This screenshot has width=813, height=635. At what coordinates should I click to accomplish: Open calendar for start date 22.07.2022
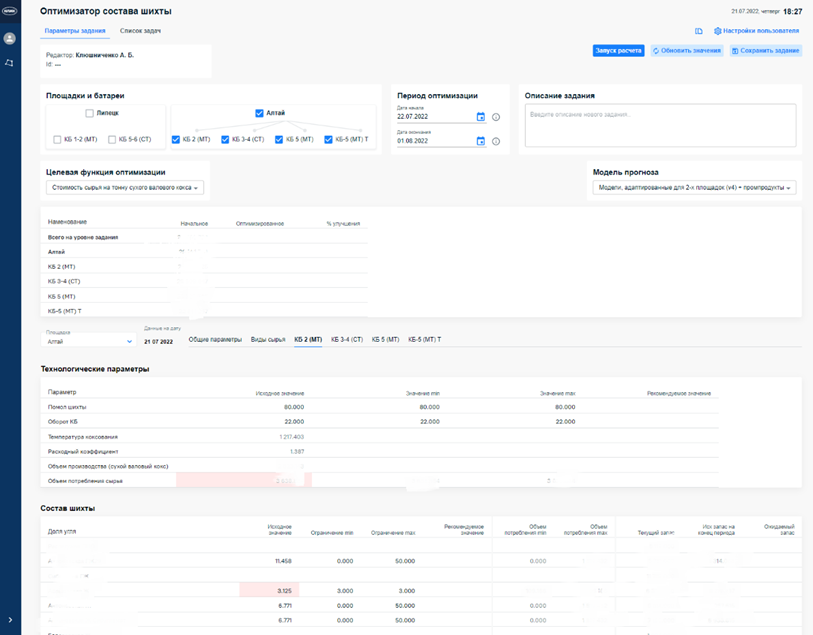tap(481, 117)
